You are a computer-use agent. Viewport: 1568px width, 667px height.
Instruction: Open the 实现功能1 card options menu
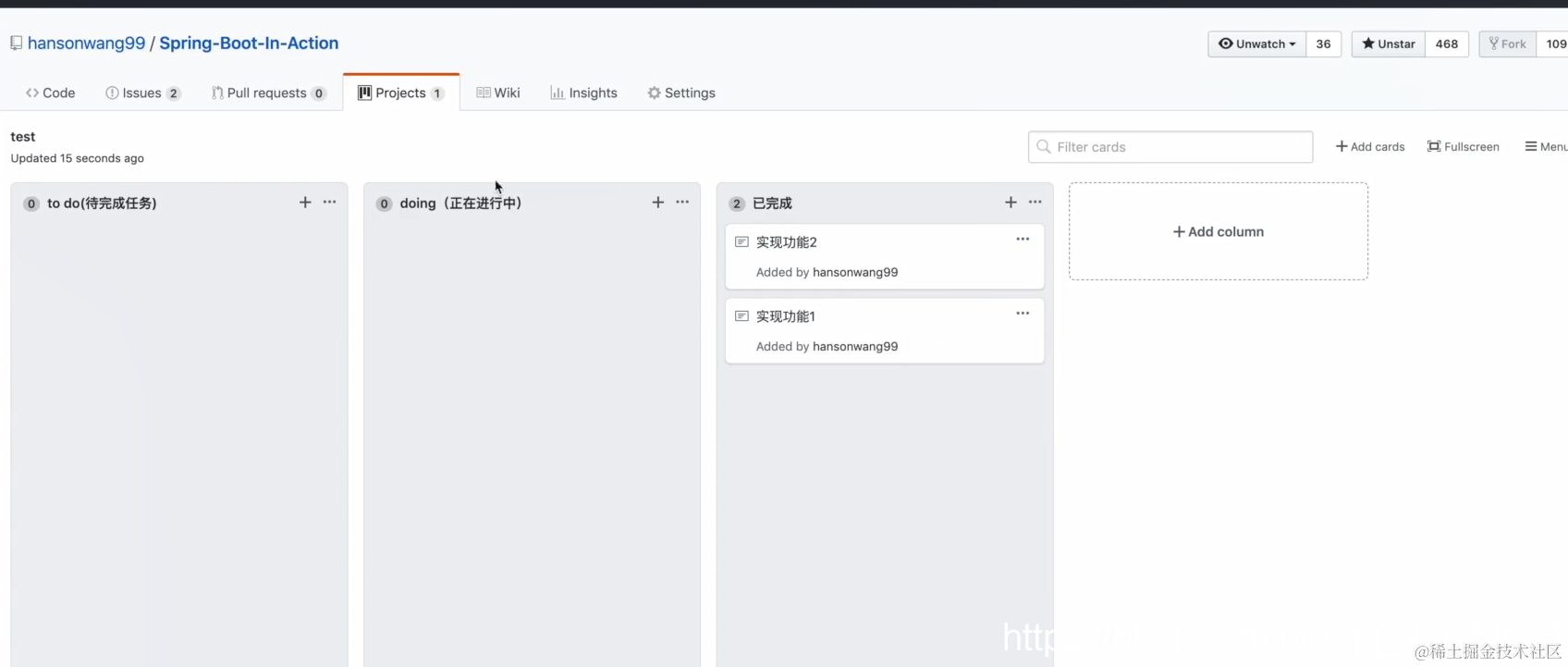(x=1023, y=313)
